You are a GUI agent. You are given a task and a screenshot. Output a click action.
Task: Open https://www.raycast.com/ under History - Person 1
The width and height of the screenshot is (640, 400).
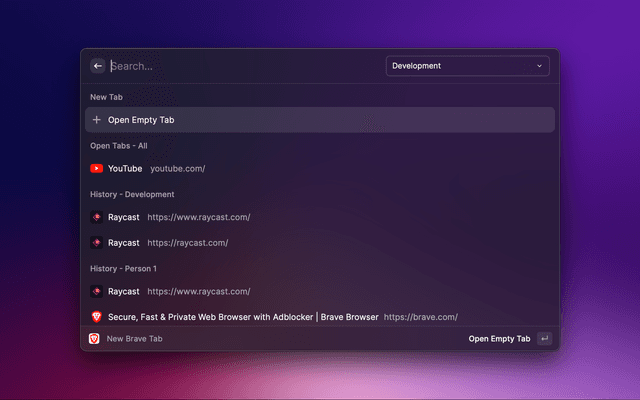tap(198, 292)
